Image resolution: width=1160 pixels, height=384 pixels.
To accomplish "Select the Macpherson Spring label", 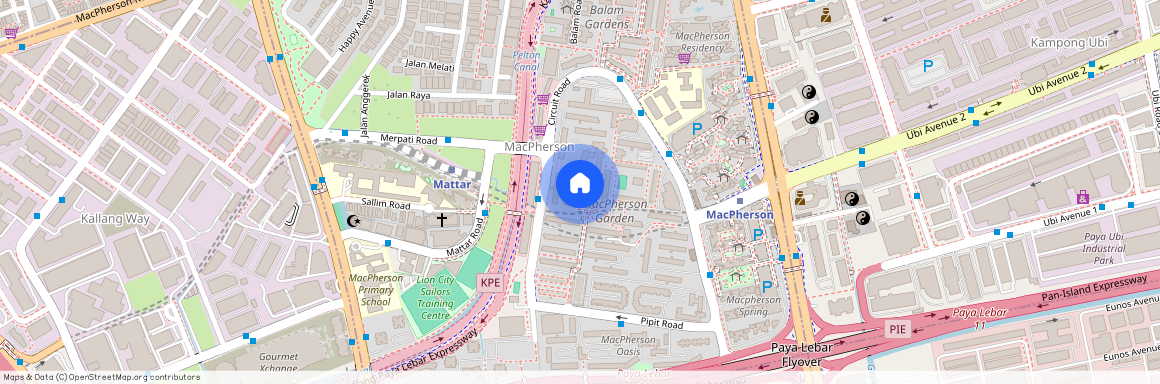I will coord(752,306).
